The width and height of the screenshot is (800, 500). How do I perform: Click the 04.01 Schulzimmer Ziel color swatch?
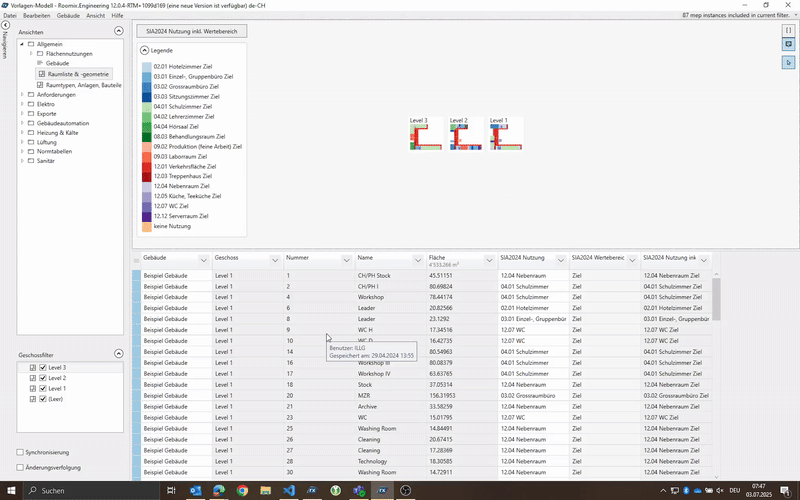point(146,105)
